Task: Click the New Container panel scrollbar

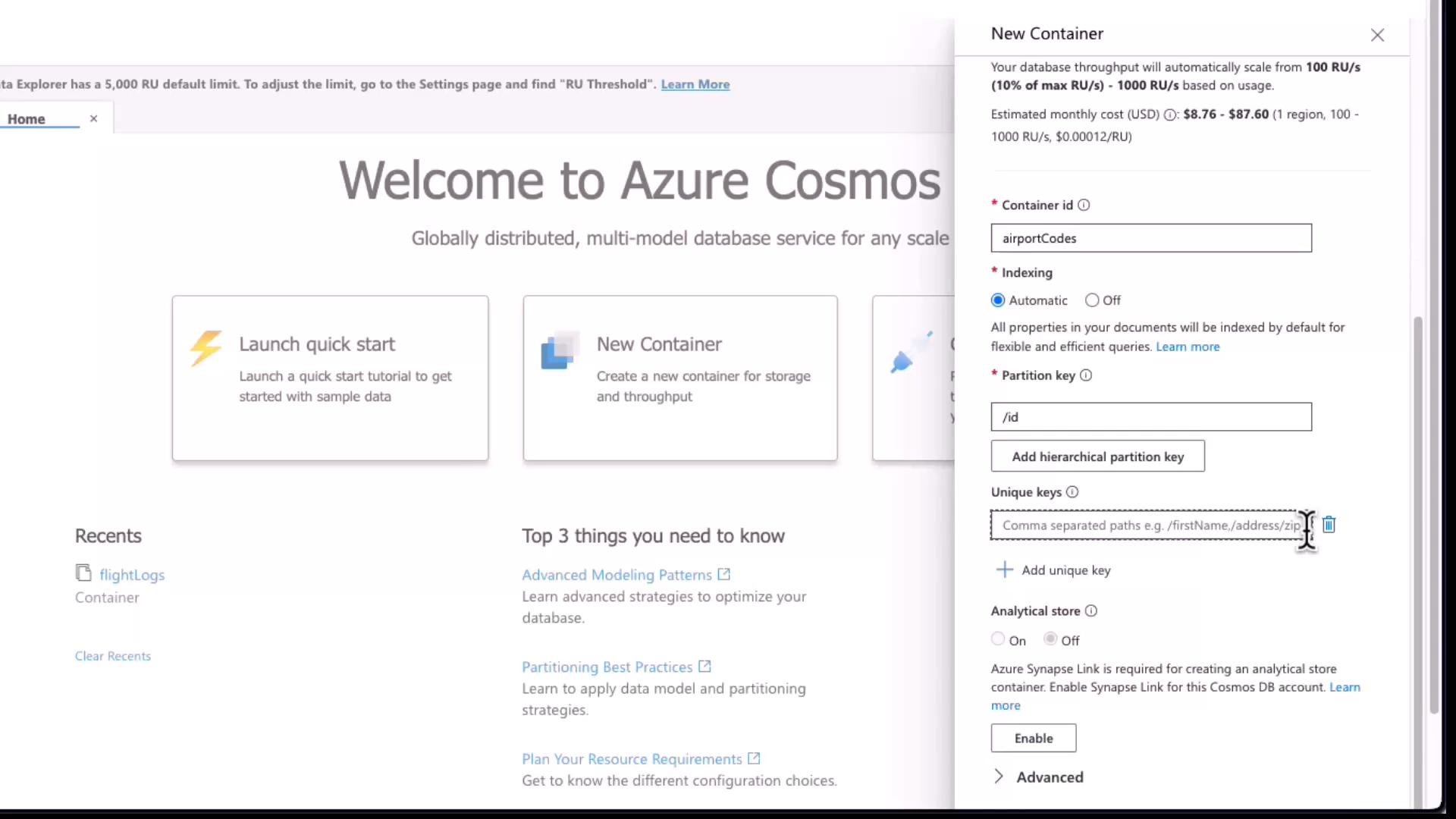Action: click(1417, 561)
